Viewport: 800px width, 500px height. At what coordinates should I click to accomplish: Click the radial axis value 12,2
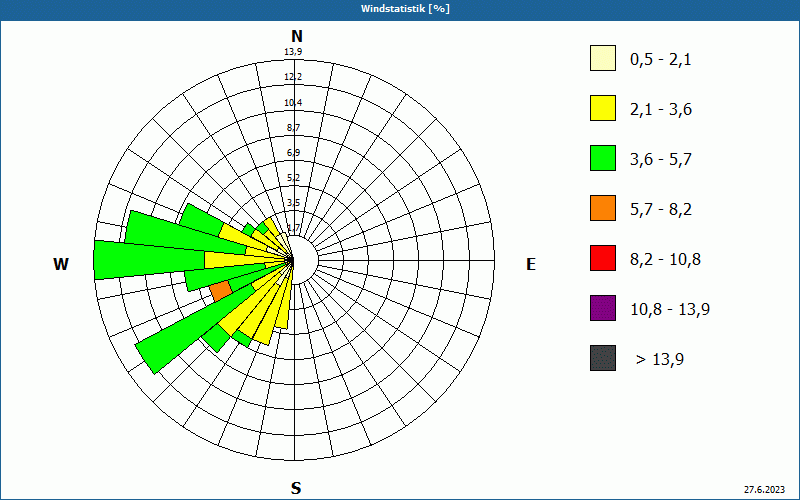click(293, 77)
